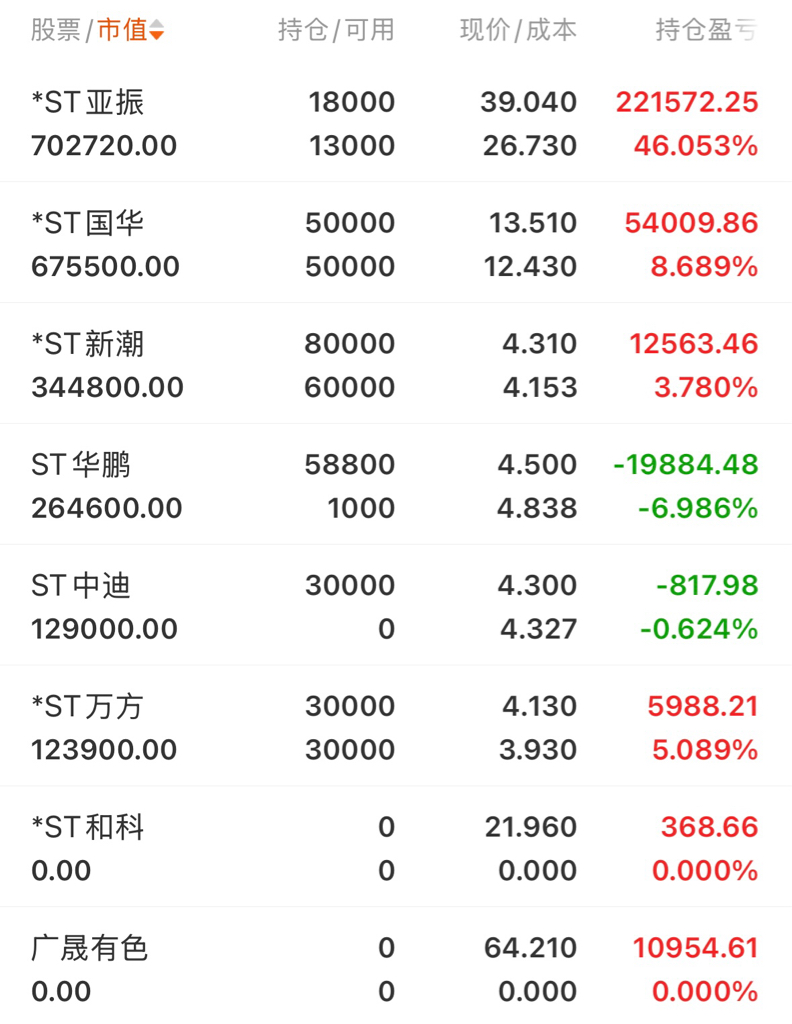Viewport: 792px width, 1024px height.
Task: Select the ST华鹏 holding
Action: [x=396, y=485]
